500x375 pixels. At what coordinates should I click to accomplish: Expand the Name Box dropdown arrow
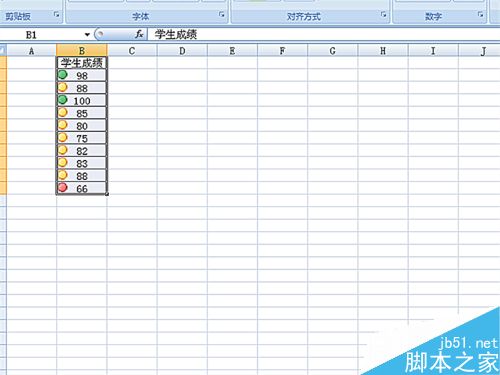[87, 35]
